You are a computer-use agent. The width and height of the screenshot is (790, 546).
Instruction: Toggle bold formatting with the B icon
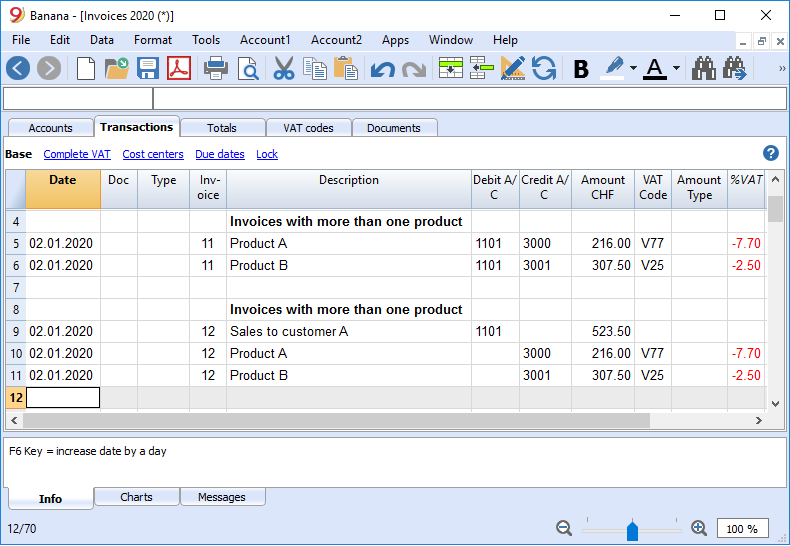click(581, 69)
